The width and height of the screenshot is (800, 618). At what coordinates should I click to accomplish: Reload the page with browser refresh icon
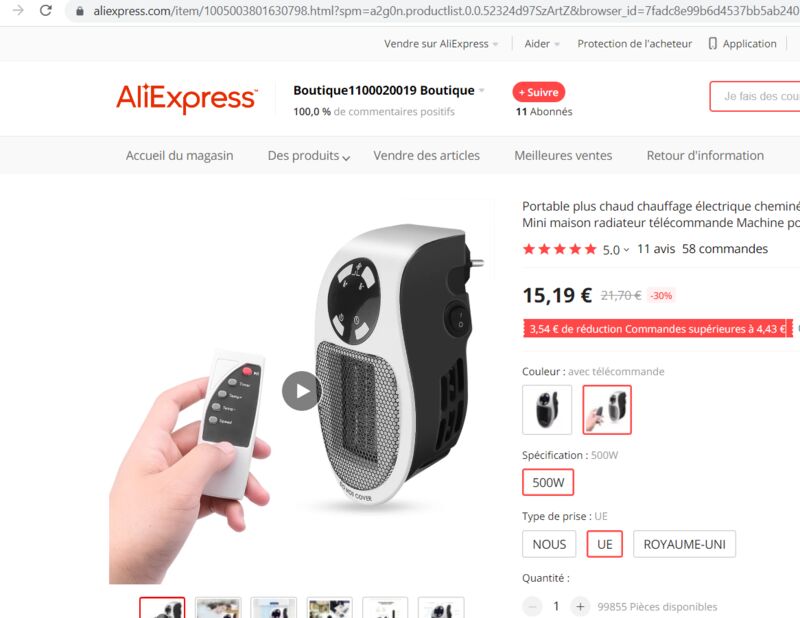45,10
